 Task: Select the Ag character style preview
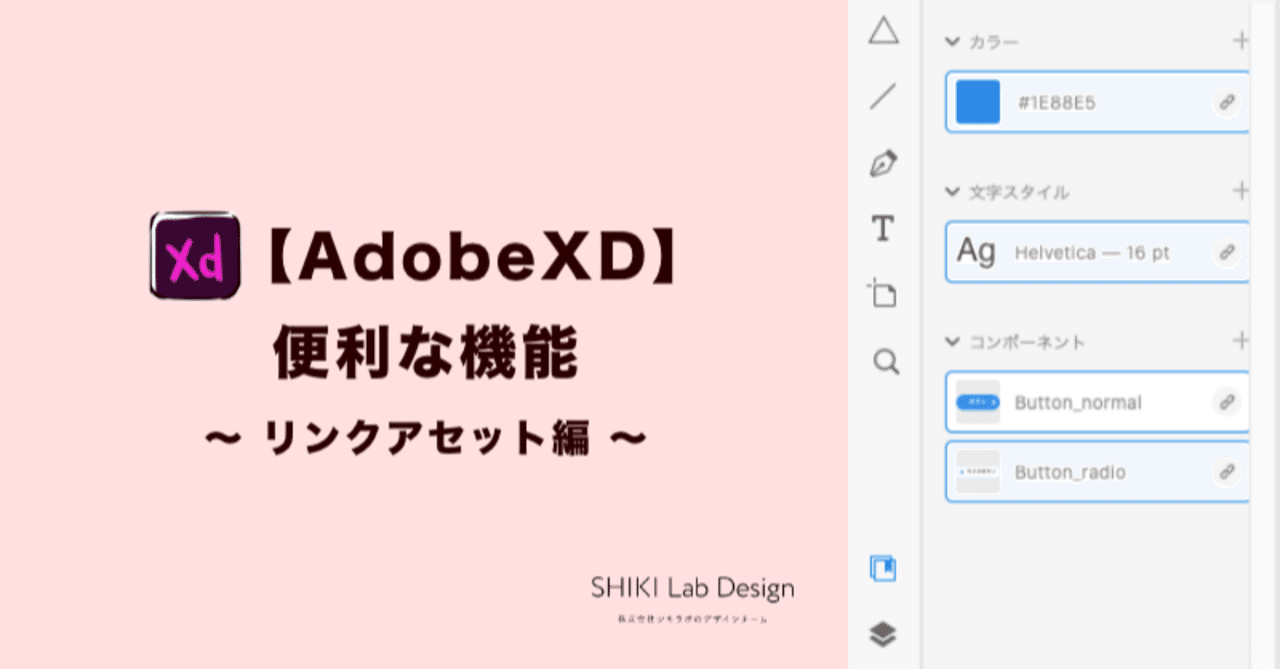tap(976, 252)
